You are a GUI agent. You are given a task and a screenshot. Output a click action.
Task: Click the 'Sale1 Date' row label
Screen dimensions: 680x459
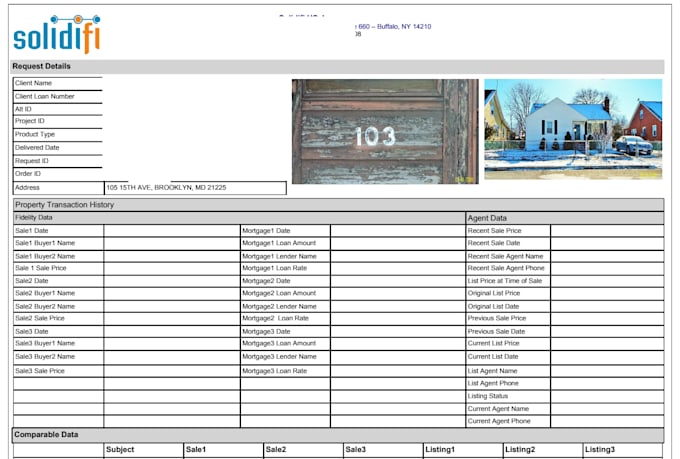coord(32,231)
